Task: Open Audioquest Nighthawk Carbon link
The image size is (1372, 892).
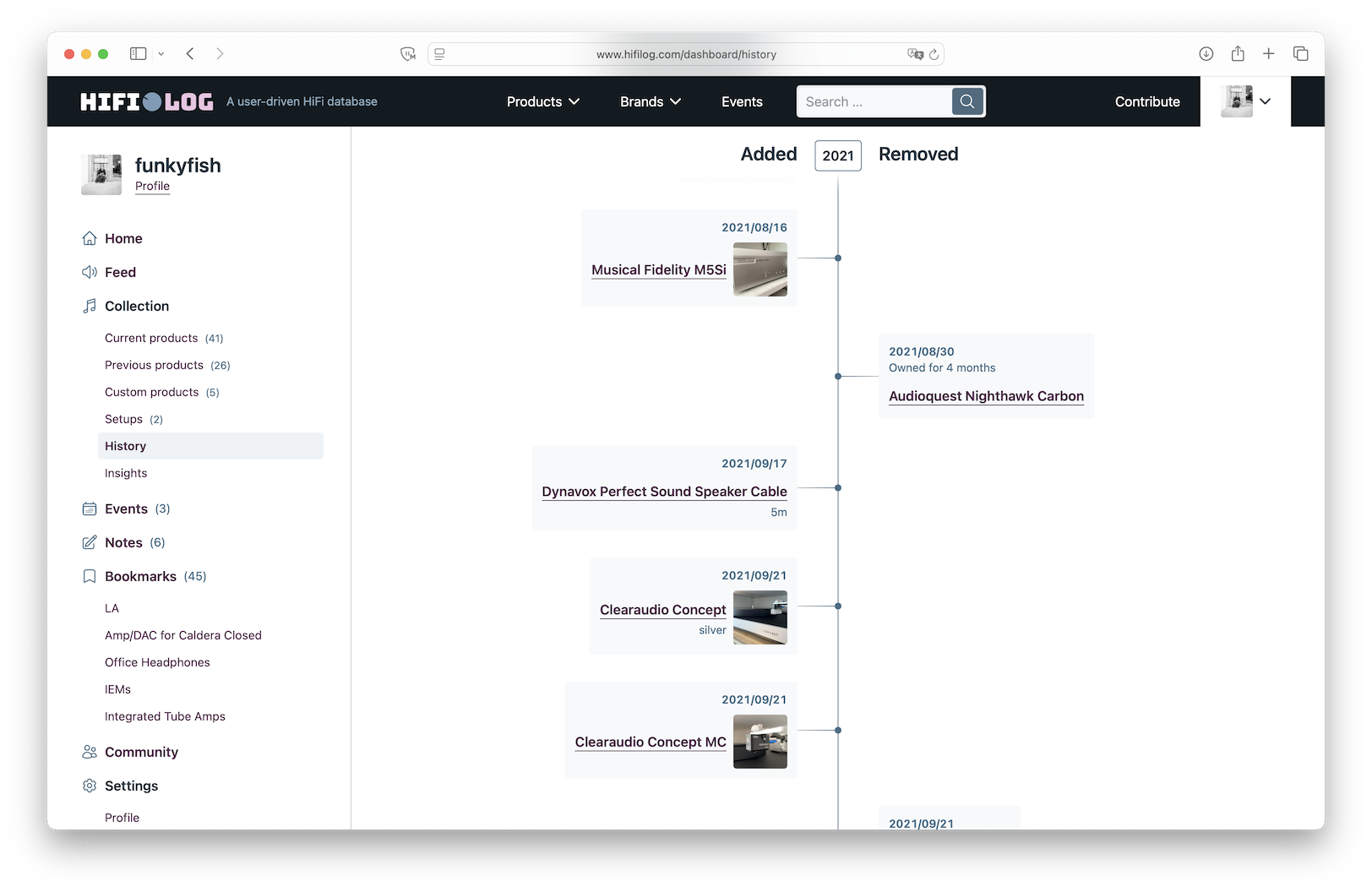Action: [x=986, y=396]
